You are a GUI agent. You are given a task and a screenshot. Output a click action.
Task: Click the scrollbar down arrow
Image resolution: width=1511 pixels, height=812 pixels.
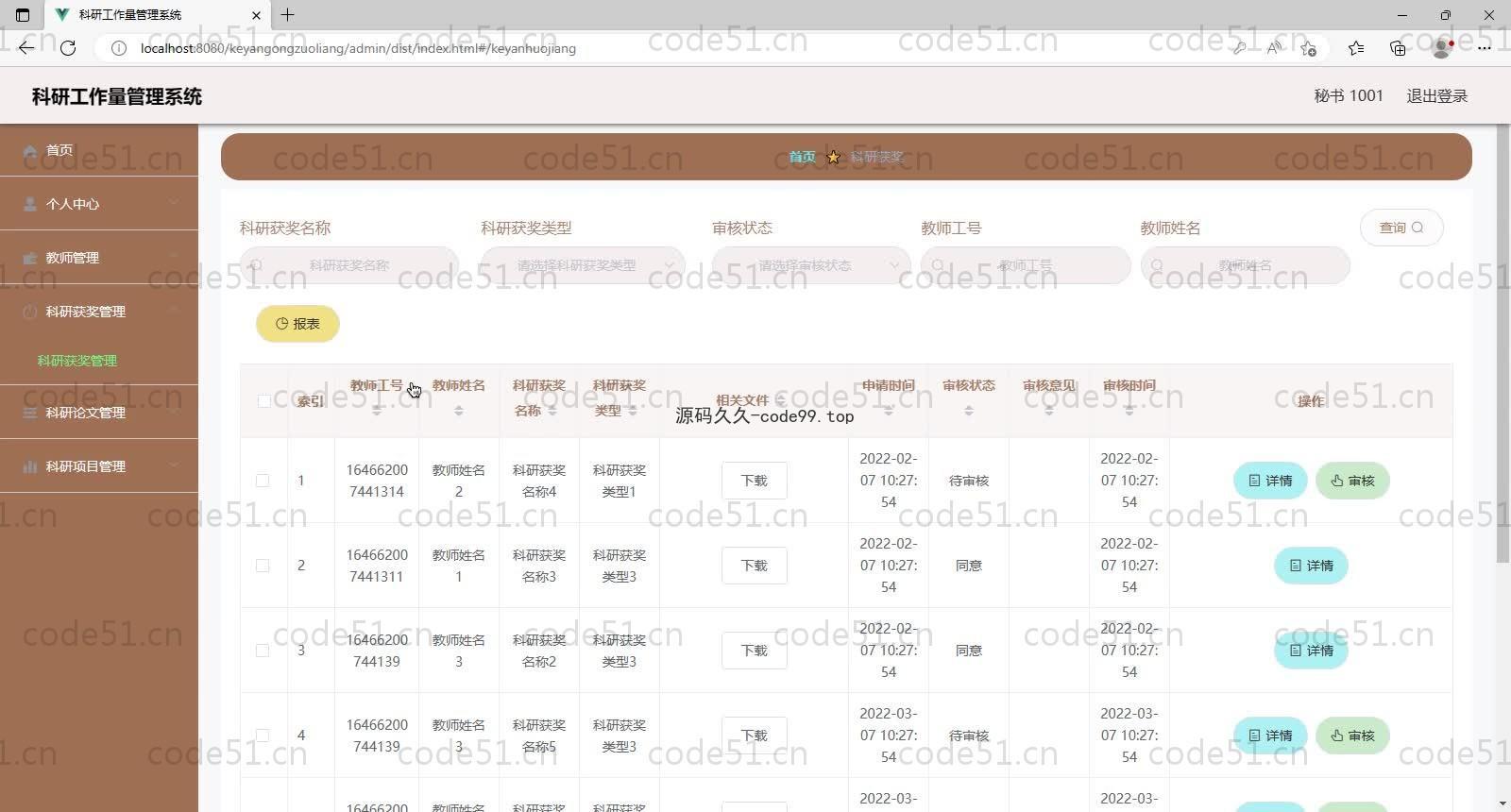tap(1503, 804)
